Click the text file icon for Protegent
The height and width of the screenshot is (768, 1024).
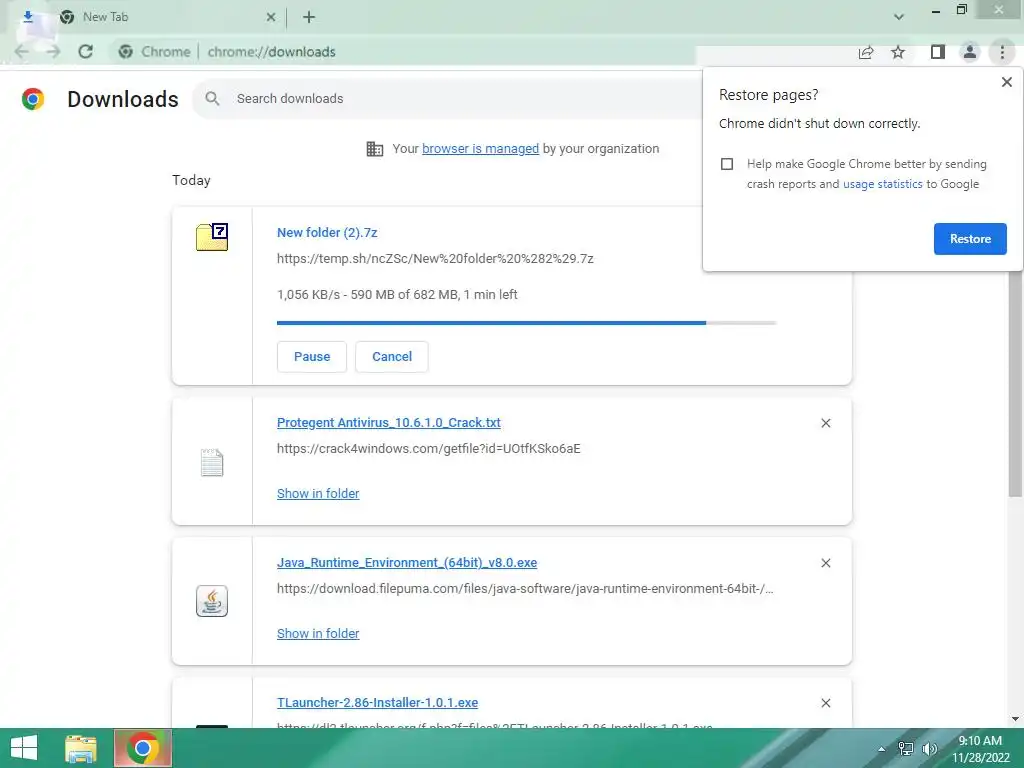(x=212, y=463)
